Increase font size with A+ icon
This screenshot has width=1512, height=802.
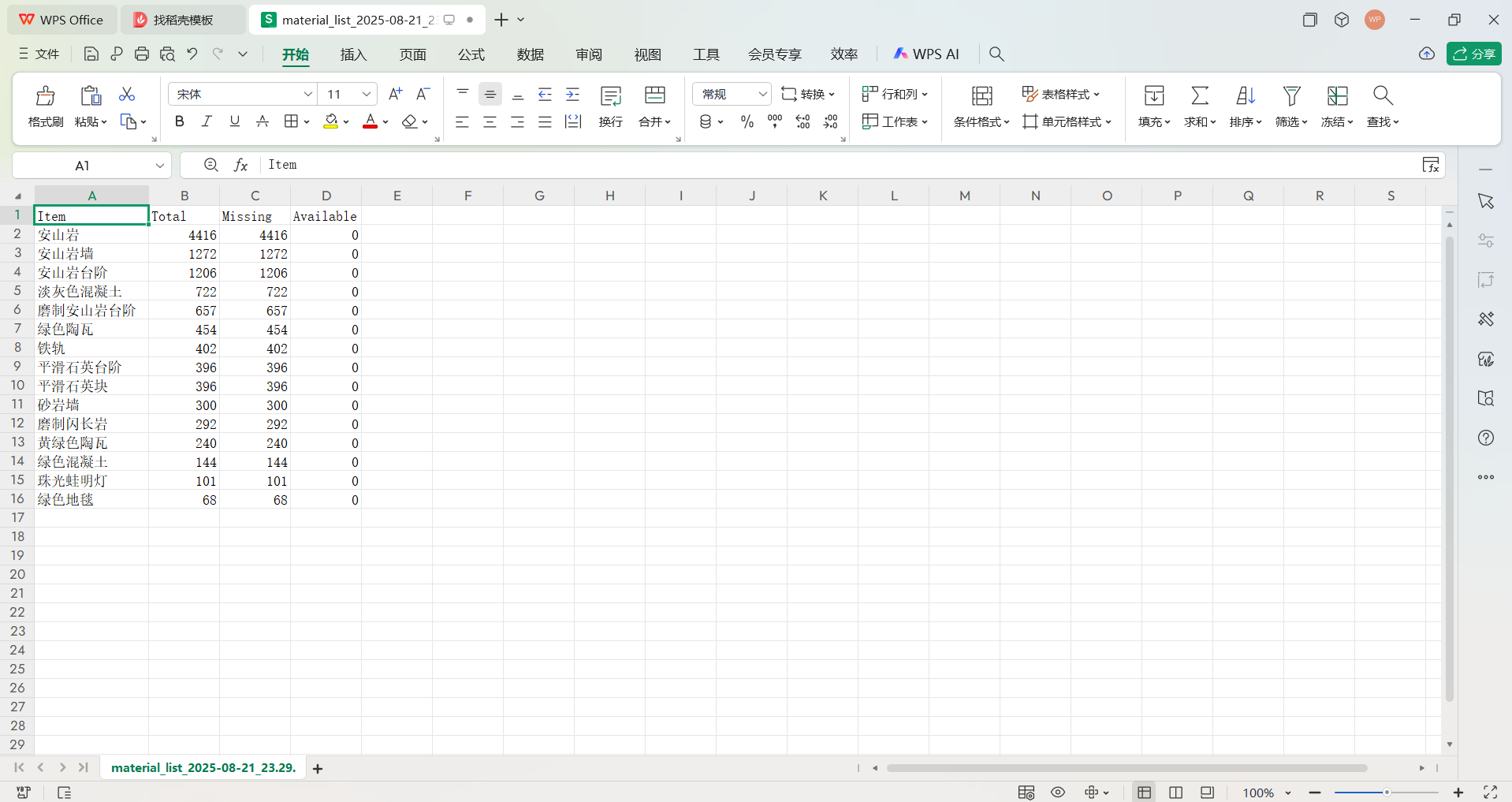(x=396, y=94)
